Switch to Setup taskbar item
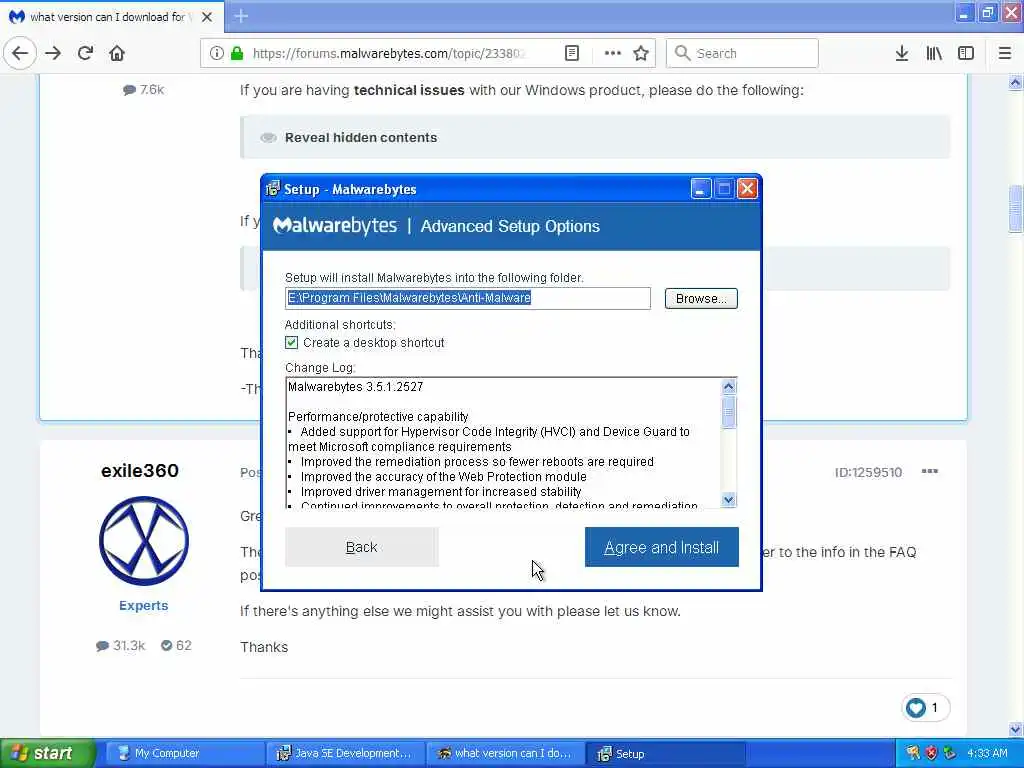1024x768 pixels. [x=665, y=753]
